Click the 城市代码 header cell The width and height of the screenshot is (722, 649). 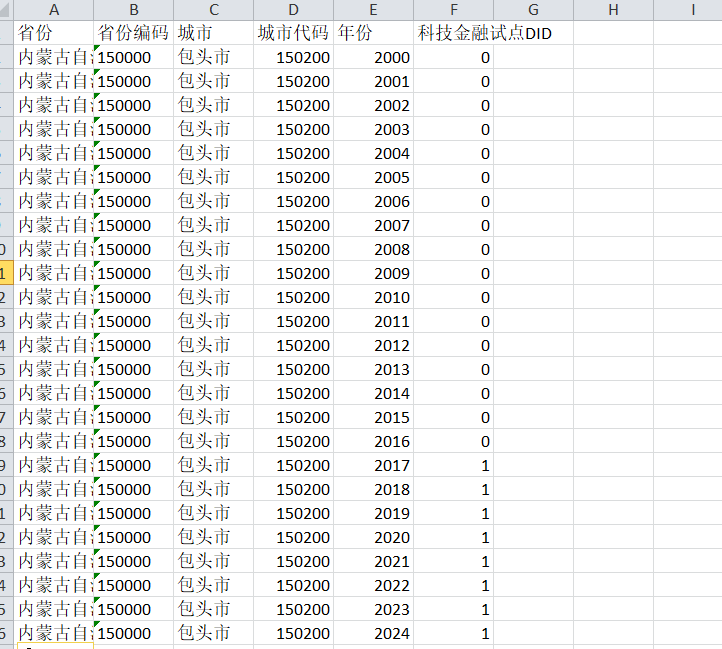tap(293, 33)
